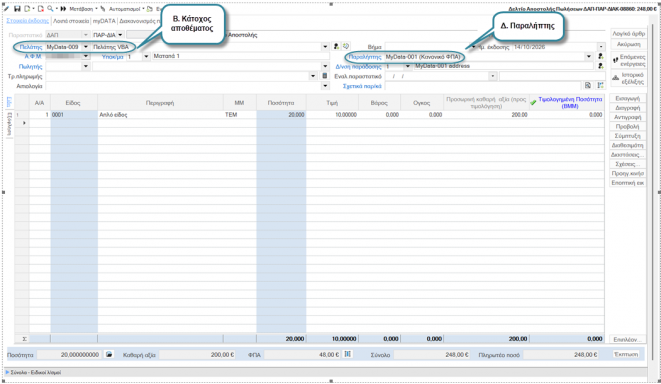Click the Εποπτική εικόνα button
This screenshot has height=384, width=661.
click(x=627, y=183)
